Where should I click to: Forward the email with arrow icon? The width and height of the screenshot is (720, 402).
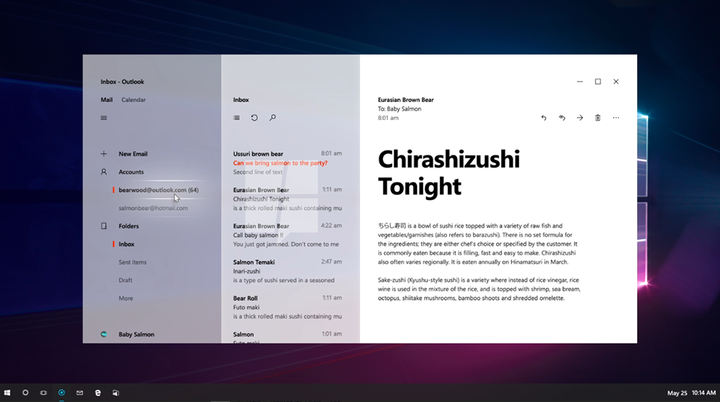click(580, 118)
